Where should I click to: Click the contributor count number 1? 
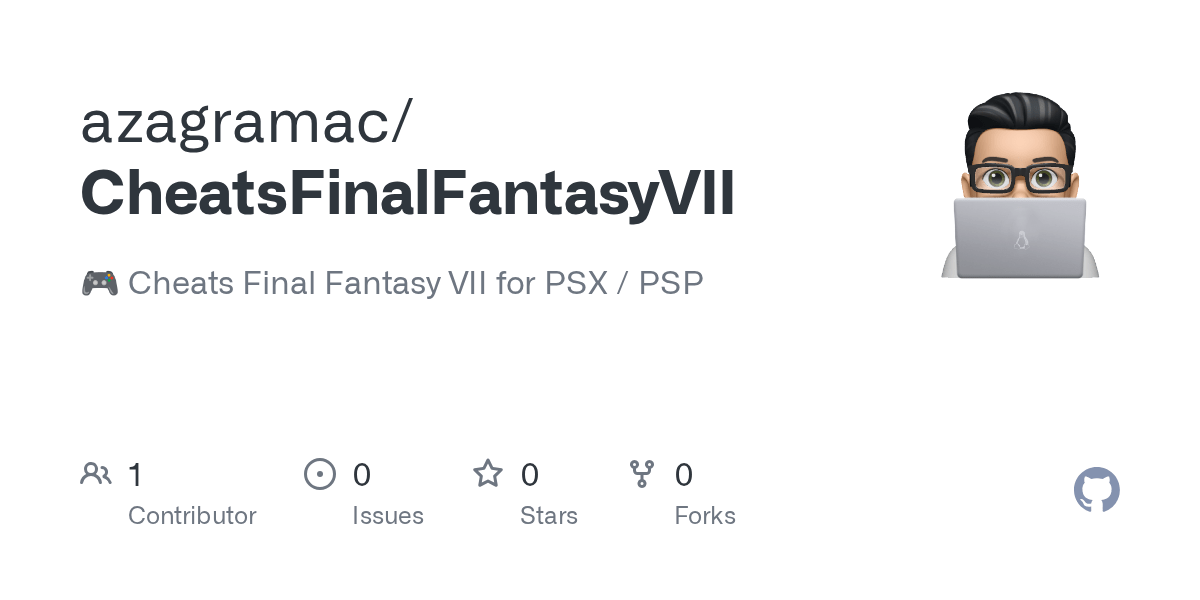tap(135, 474)
